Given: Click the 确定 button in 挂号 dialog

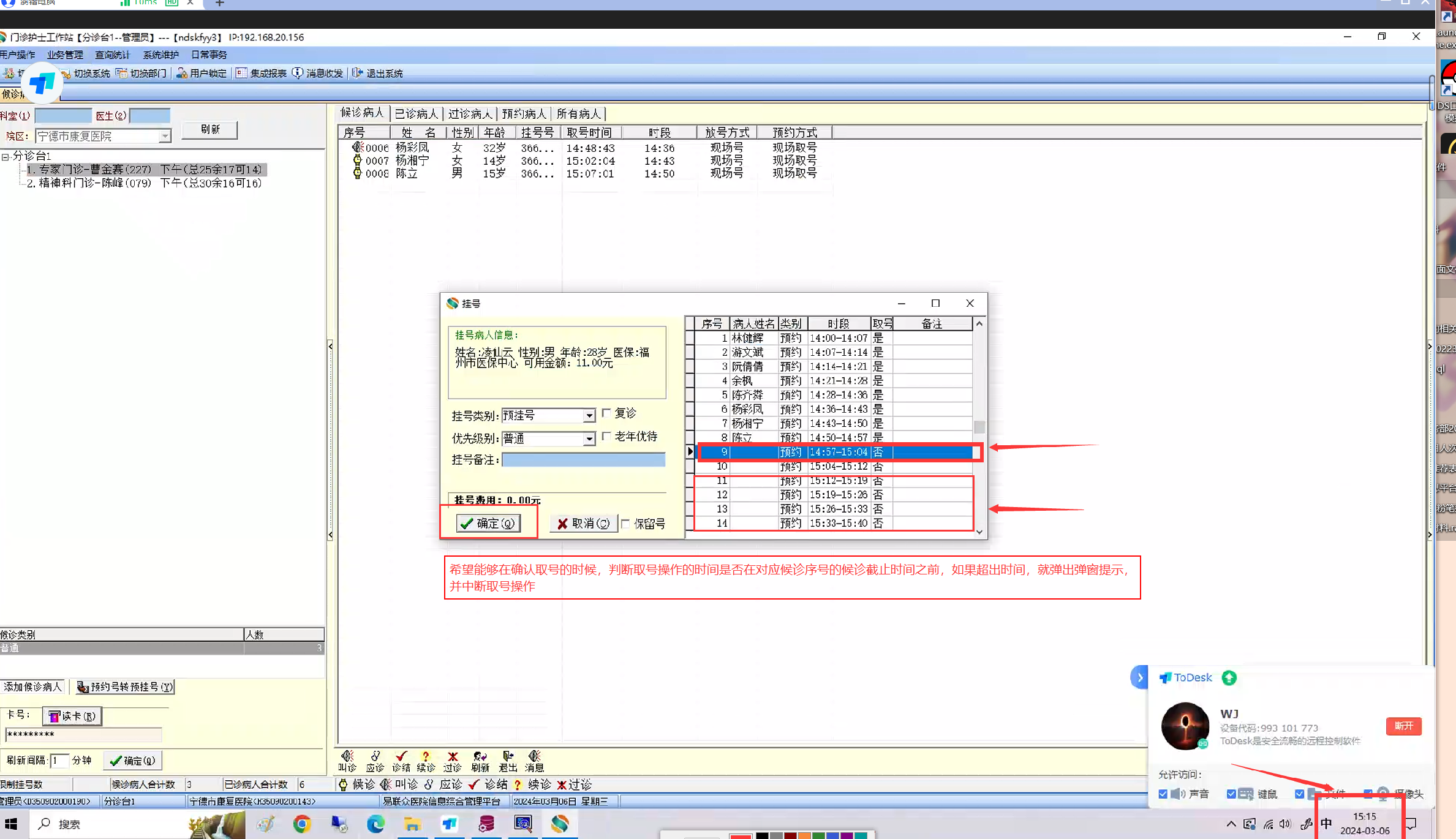Looking at the screenshot, I should (488, 524).
